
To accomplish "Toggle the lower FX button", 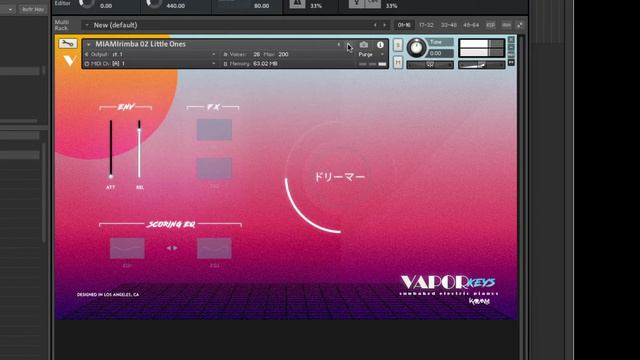I will click(x=214, y=169).
